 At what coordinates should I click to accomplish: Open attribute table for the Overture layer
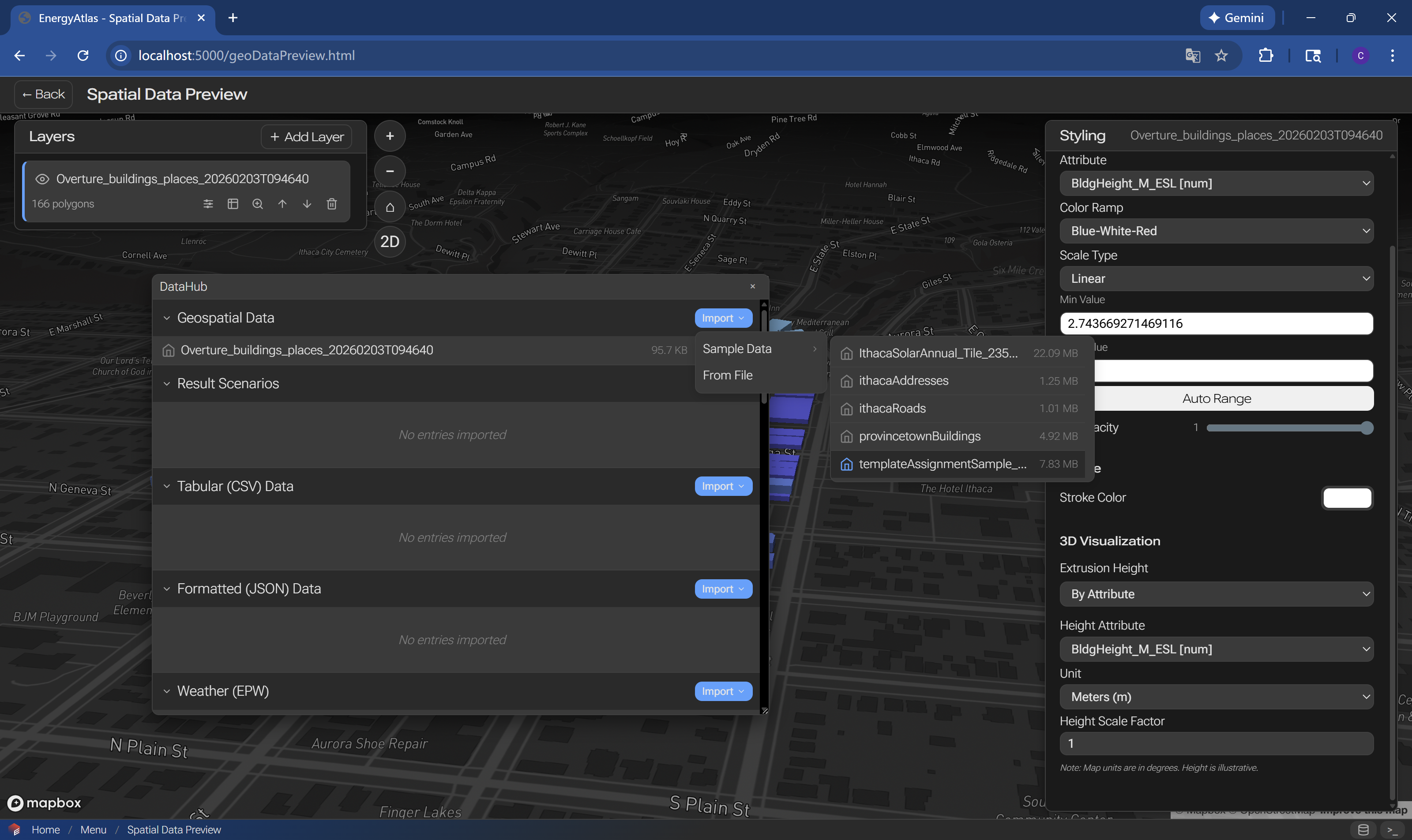pos(233,204)
